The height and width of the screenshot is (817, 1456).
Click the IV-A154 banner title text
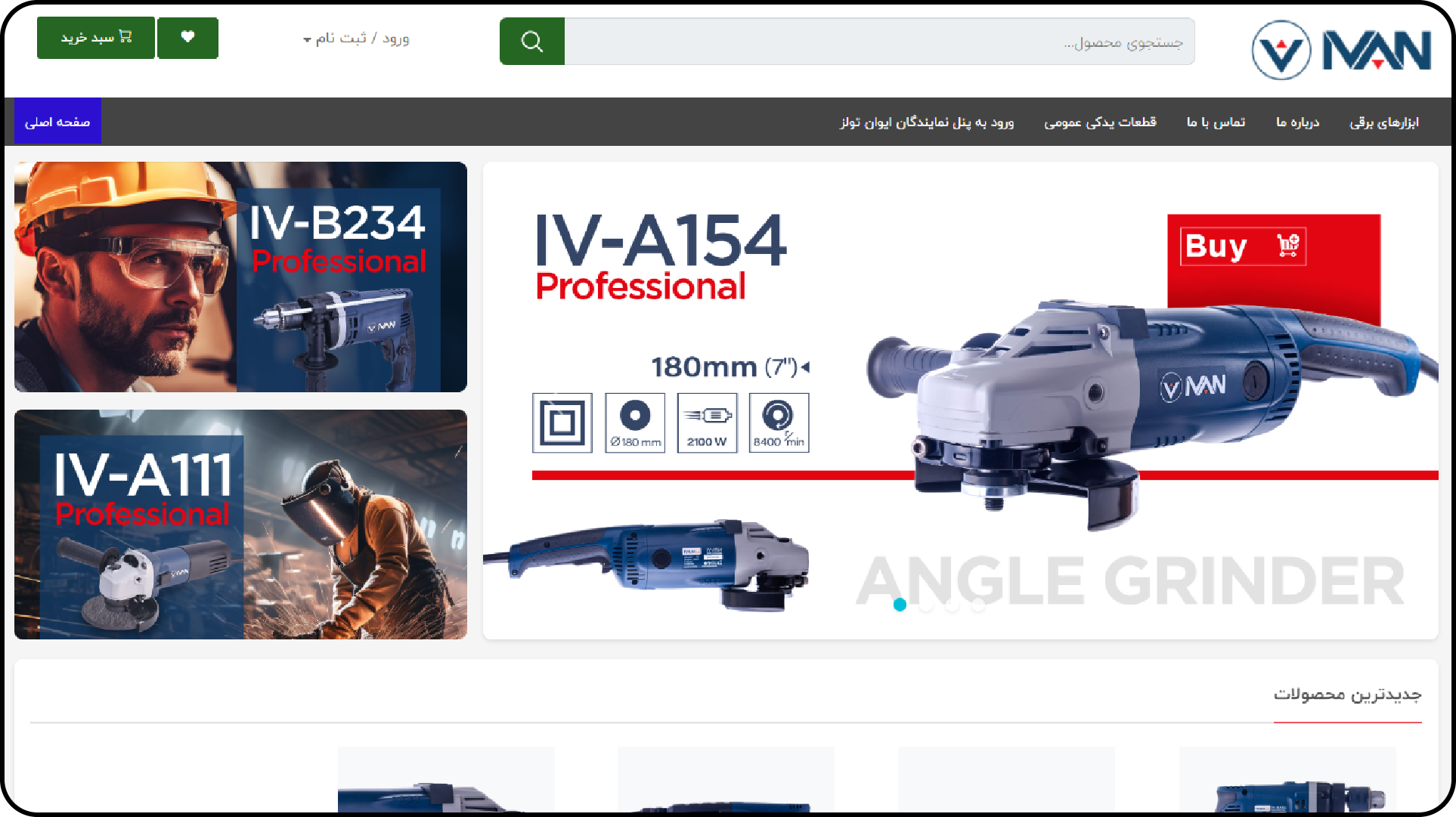point(661,240)
